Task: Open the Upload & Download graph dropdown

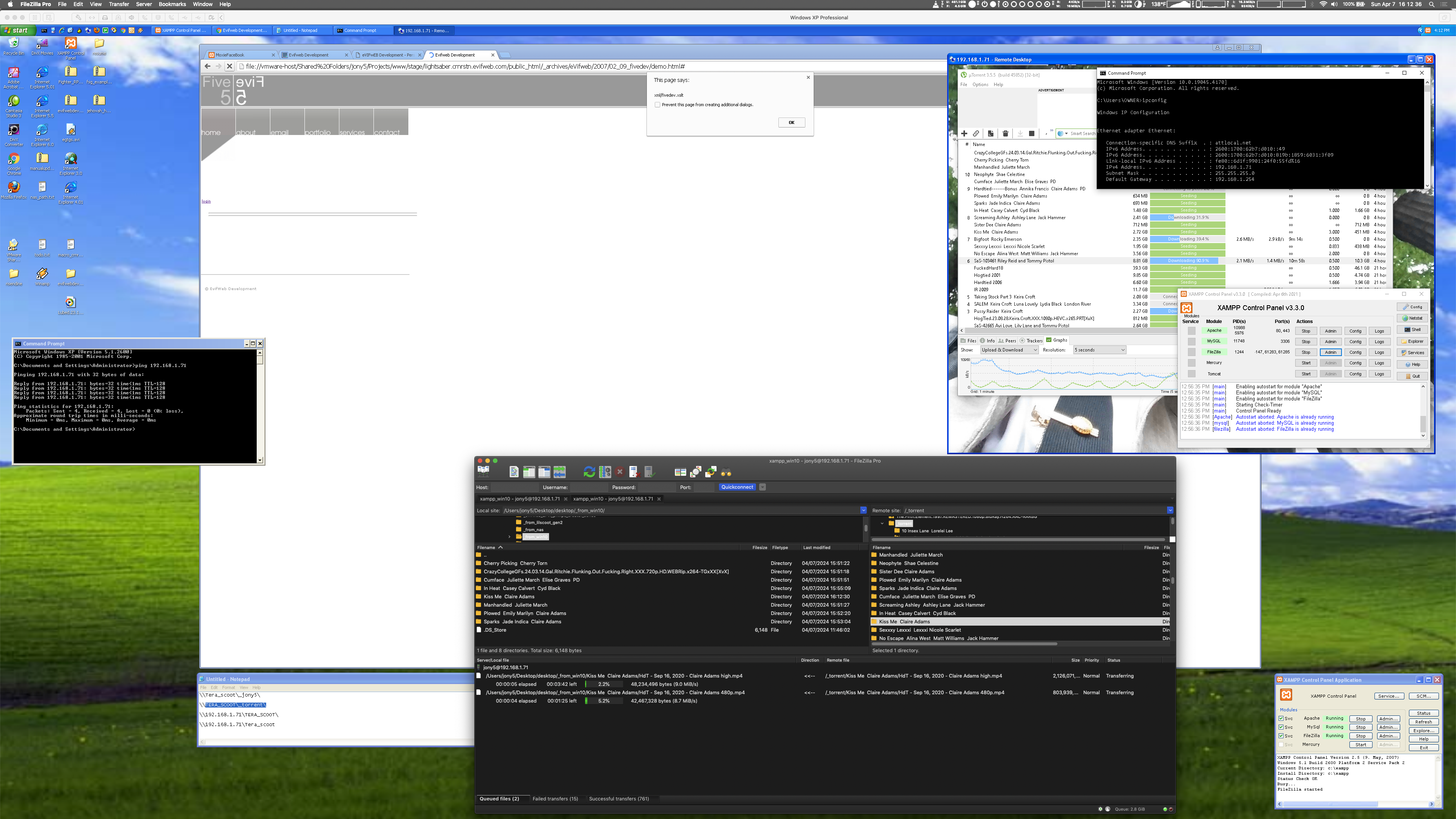Action: [1009, 350]
